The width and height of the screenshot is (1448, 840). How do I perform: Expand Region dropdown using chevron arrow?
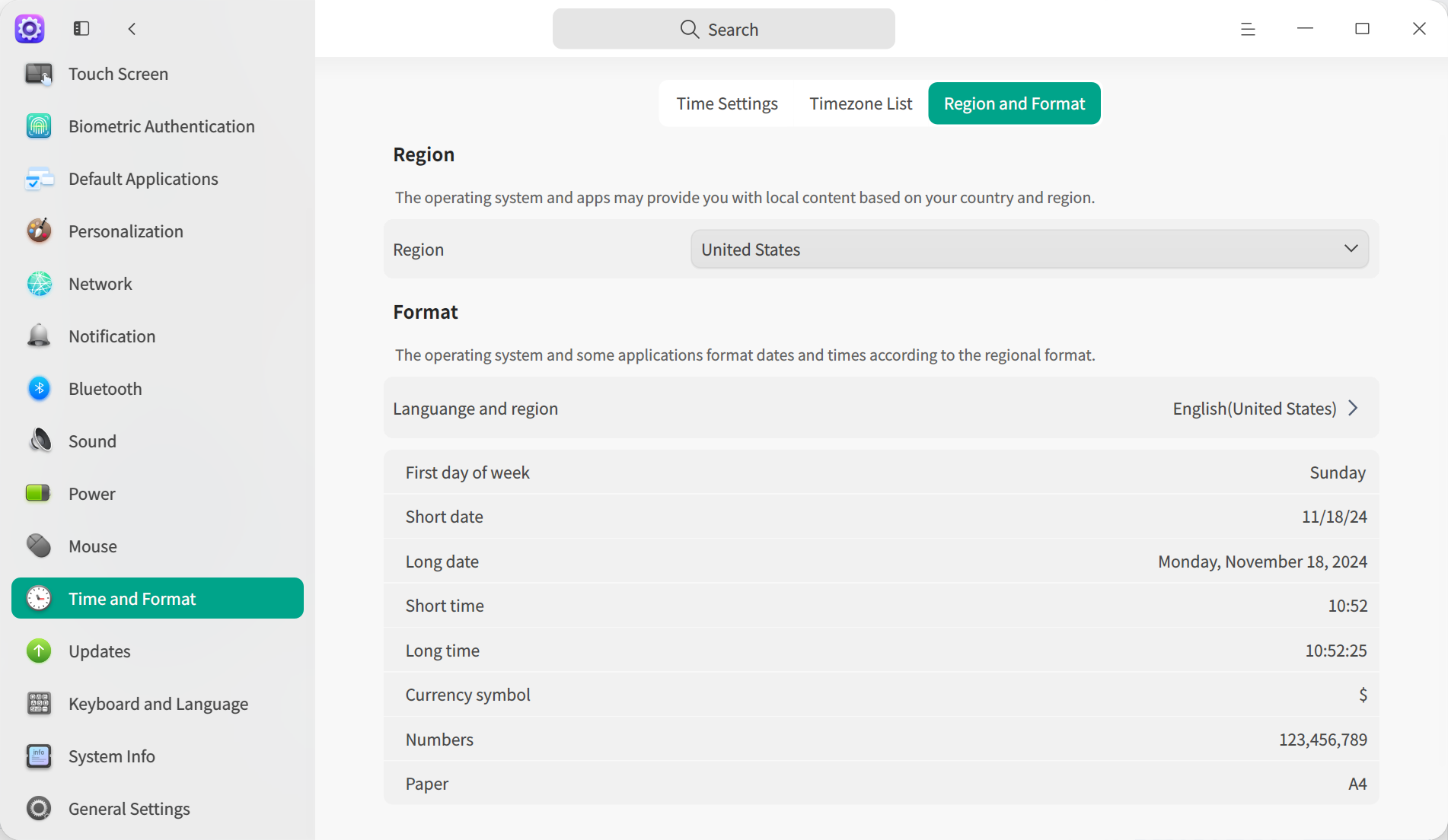pyautogui.click(x=1351, y=249)
